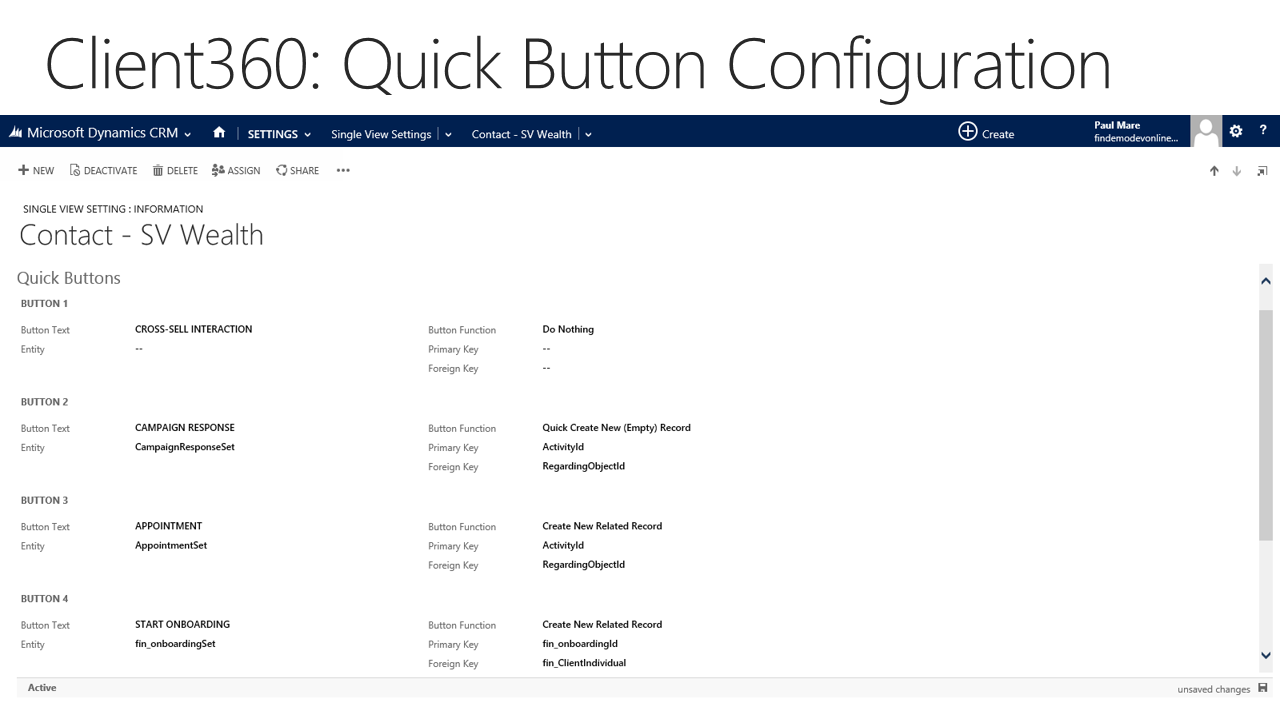Click the Home icon in navigation bar
Viewport: 1280px width, 720px height.
(x=219, y=133)
